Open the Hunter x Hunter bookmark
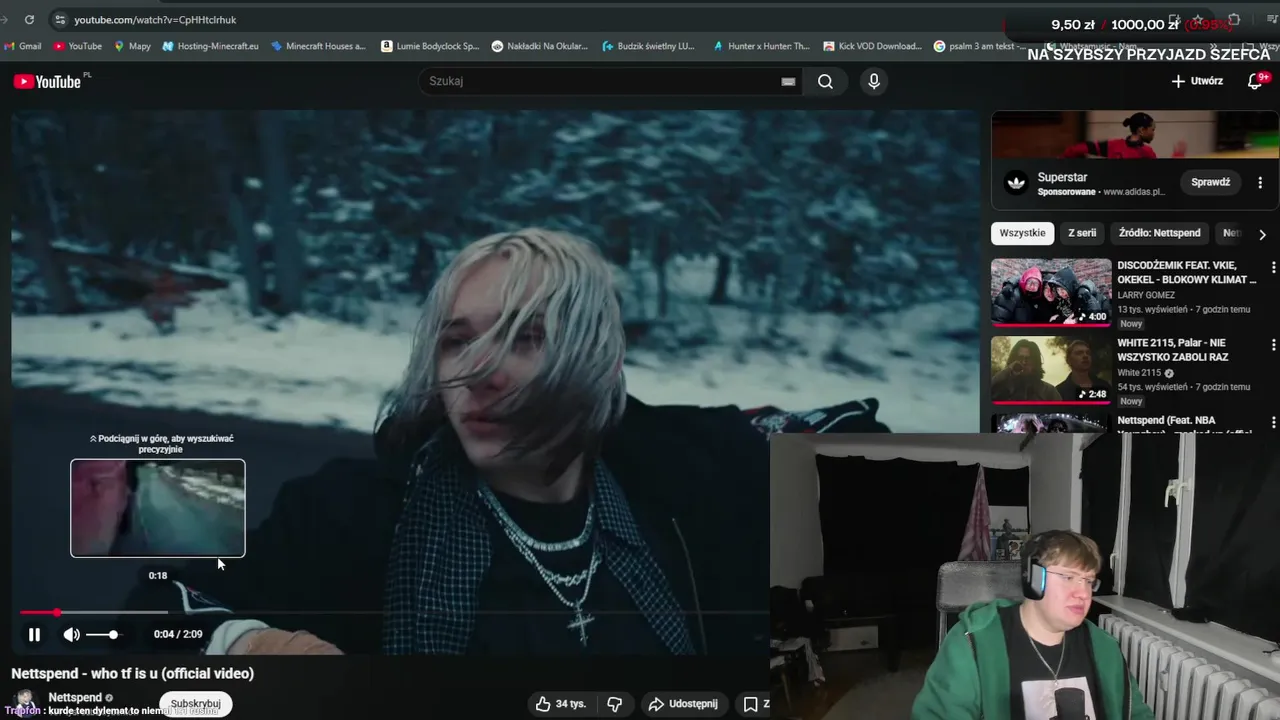This screenshot has width=1280, height=720. click(x=760, y=46)
